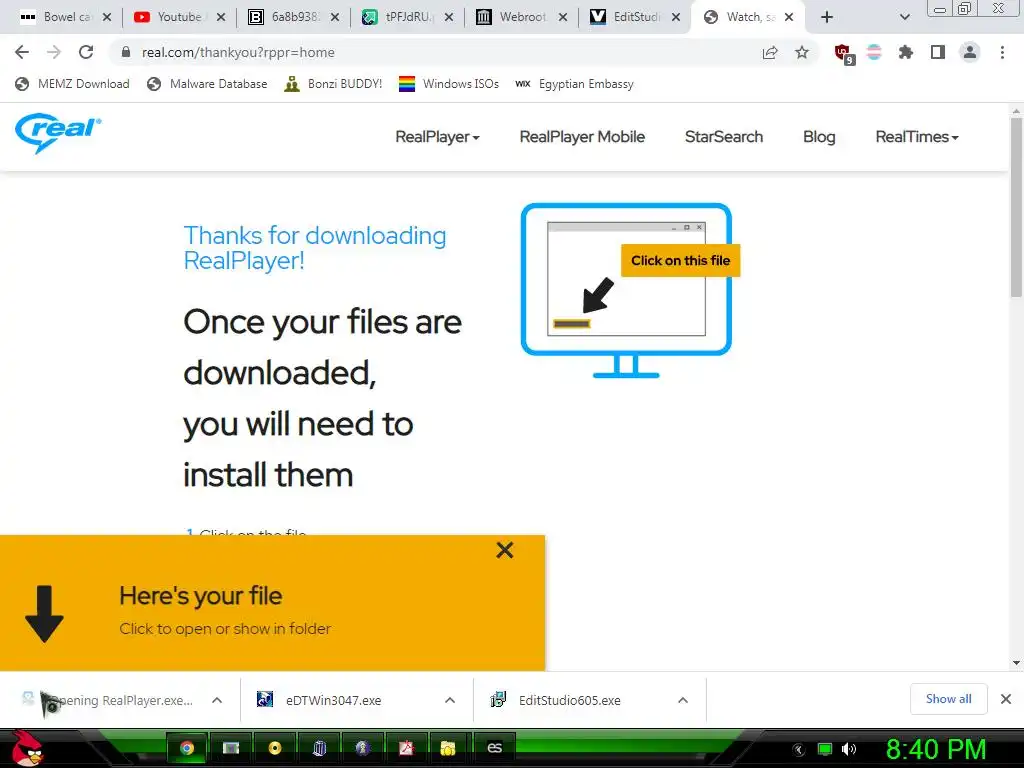The width and height of the screenshot is (1024, 768).
Task: Click the address bar URL field
Action: [431, 52]
